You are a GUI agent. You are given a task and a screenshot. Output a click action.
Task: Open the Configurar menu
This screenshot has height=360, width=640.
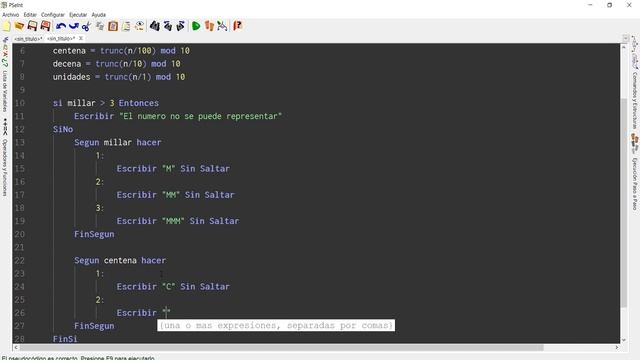tap(53, 15)
